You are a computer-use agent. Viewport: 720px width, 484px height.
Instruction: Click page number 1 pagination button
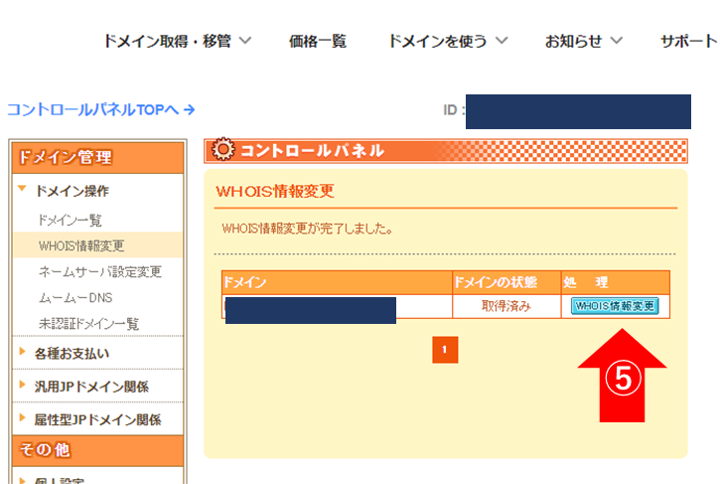point(445,349)
